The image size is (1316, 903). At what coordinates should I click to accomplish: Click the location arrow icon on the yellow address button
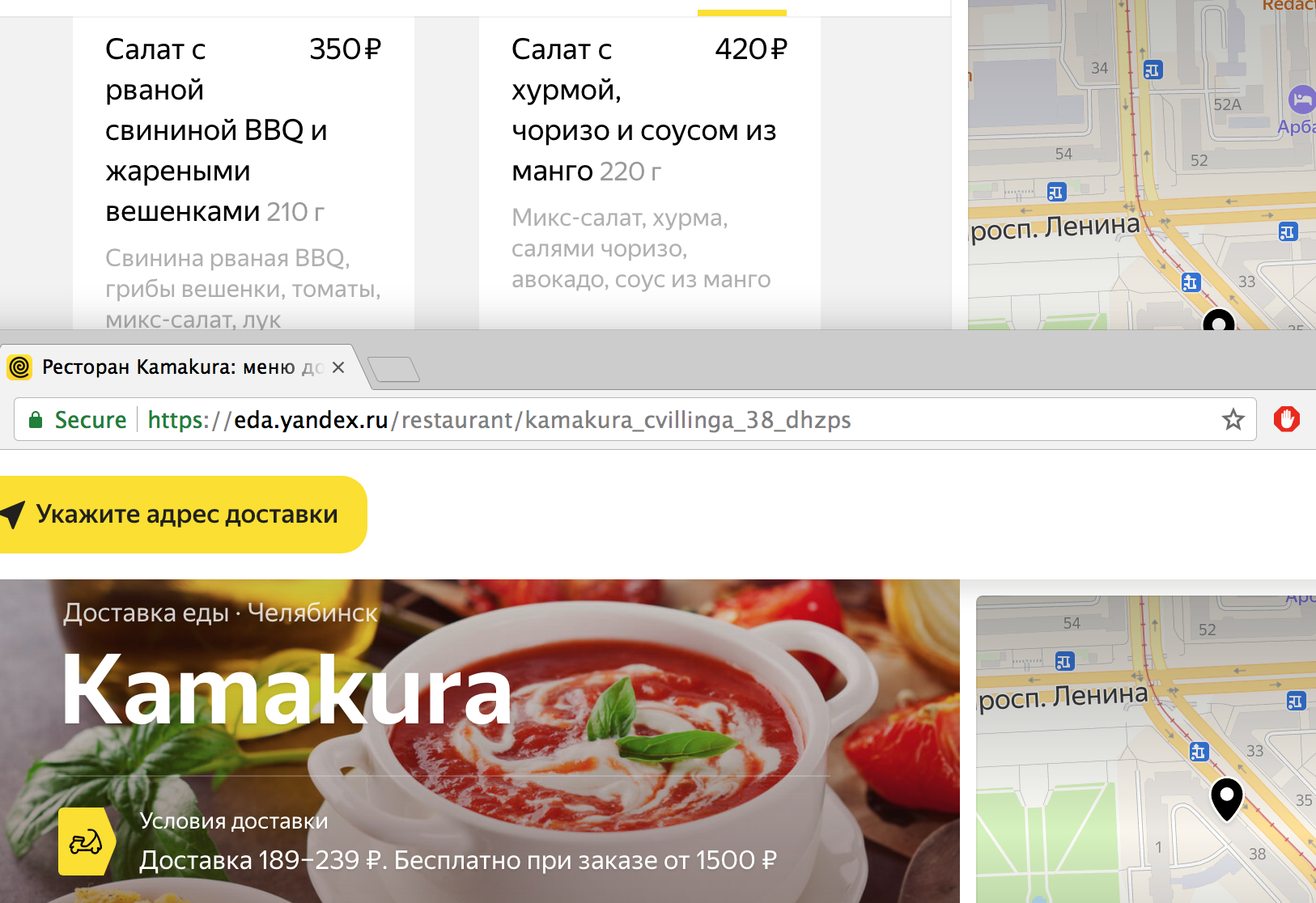(14, 514)
